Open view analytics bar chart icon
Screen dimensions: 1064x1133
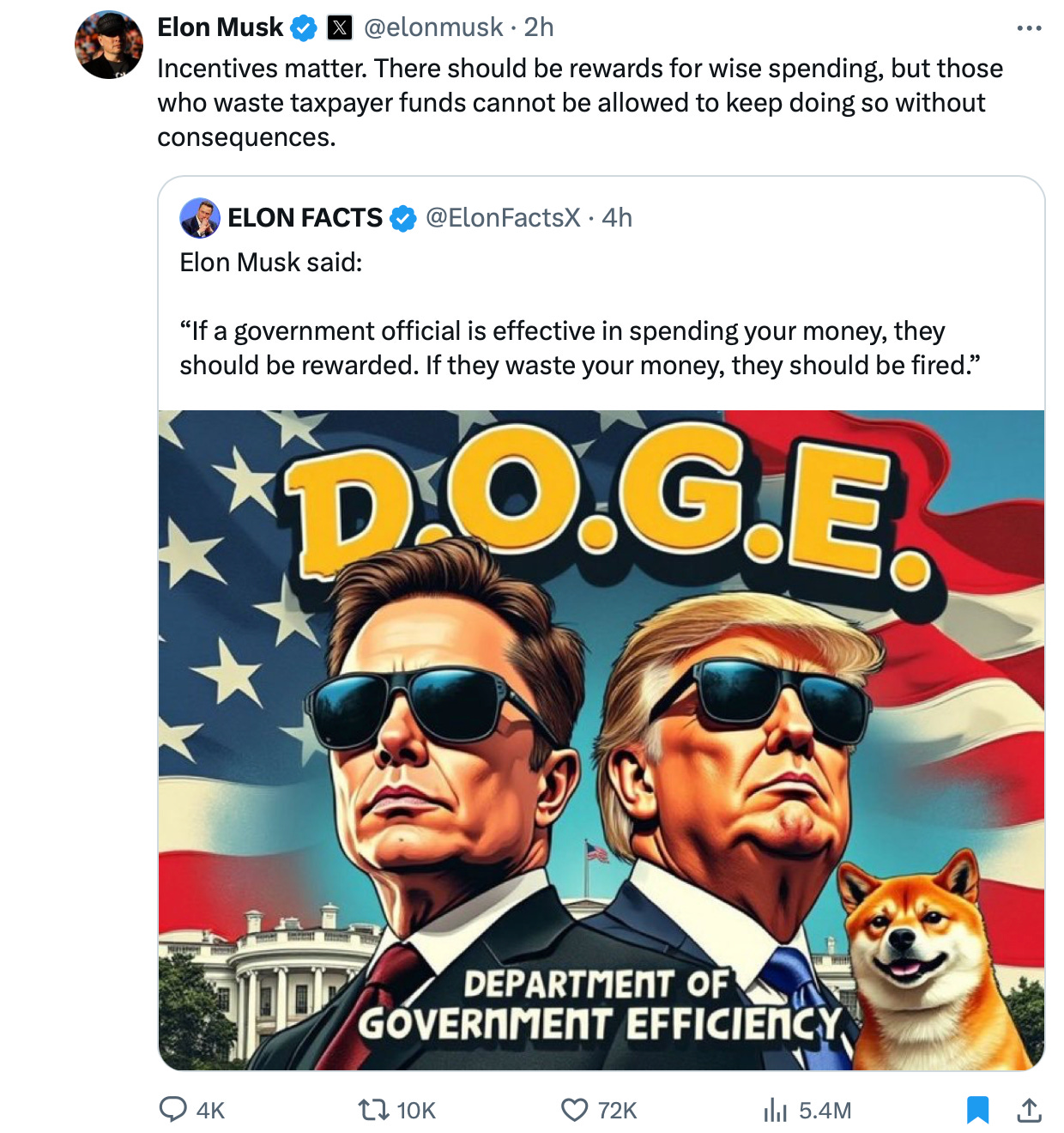coord(775,1110)
